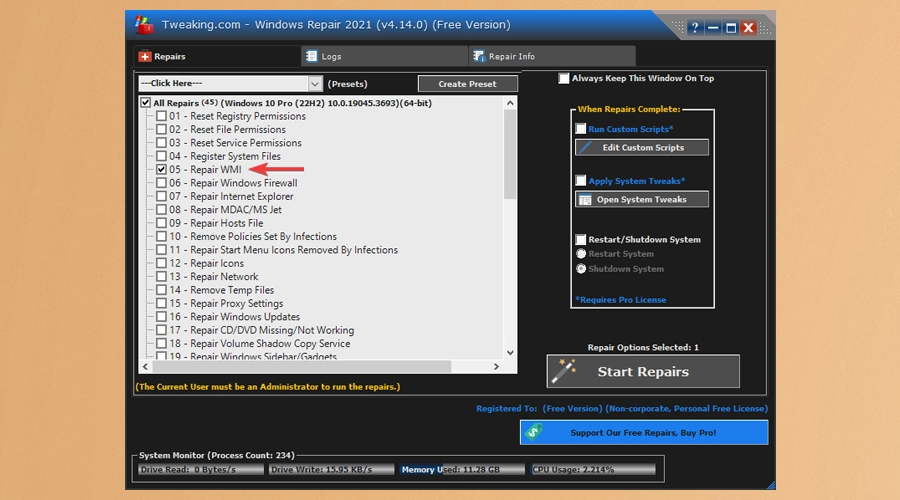Click the repairs list horizontal scrollbar thumb

pyautogui.click(x=302, y=366)
